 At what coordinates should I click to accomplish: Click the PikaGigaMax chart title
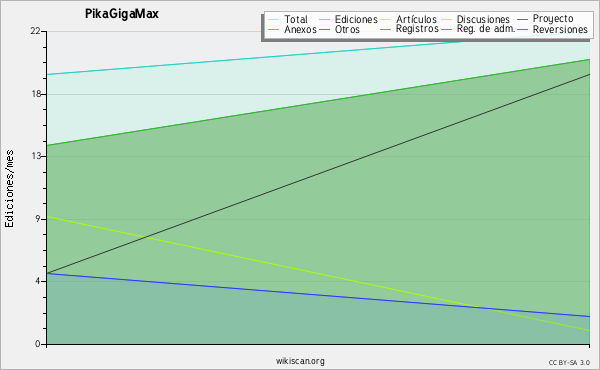point(122,14)
